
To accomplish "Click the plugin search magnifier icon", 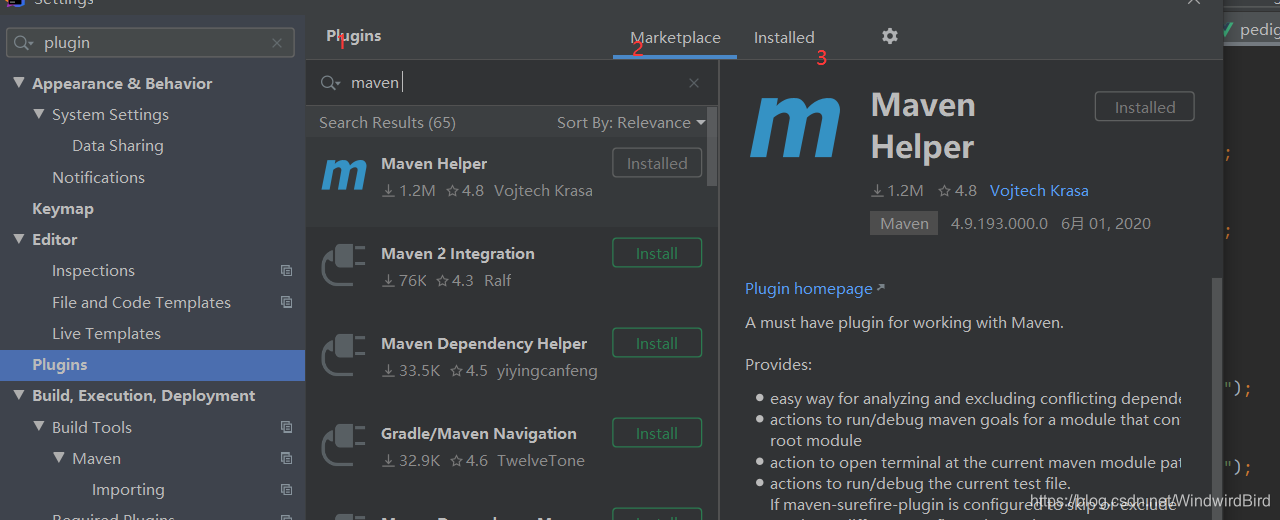I will (x=330, y=83).
